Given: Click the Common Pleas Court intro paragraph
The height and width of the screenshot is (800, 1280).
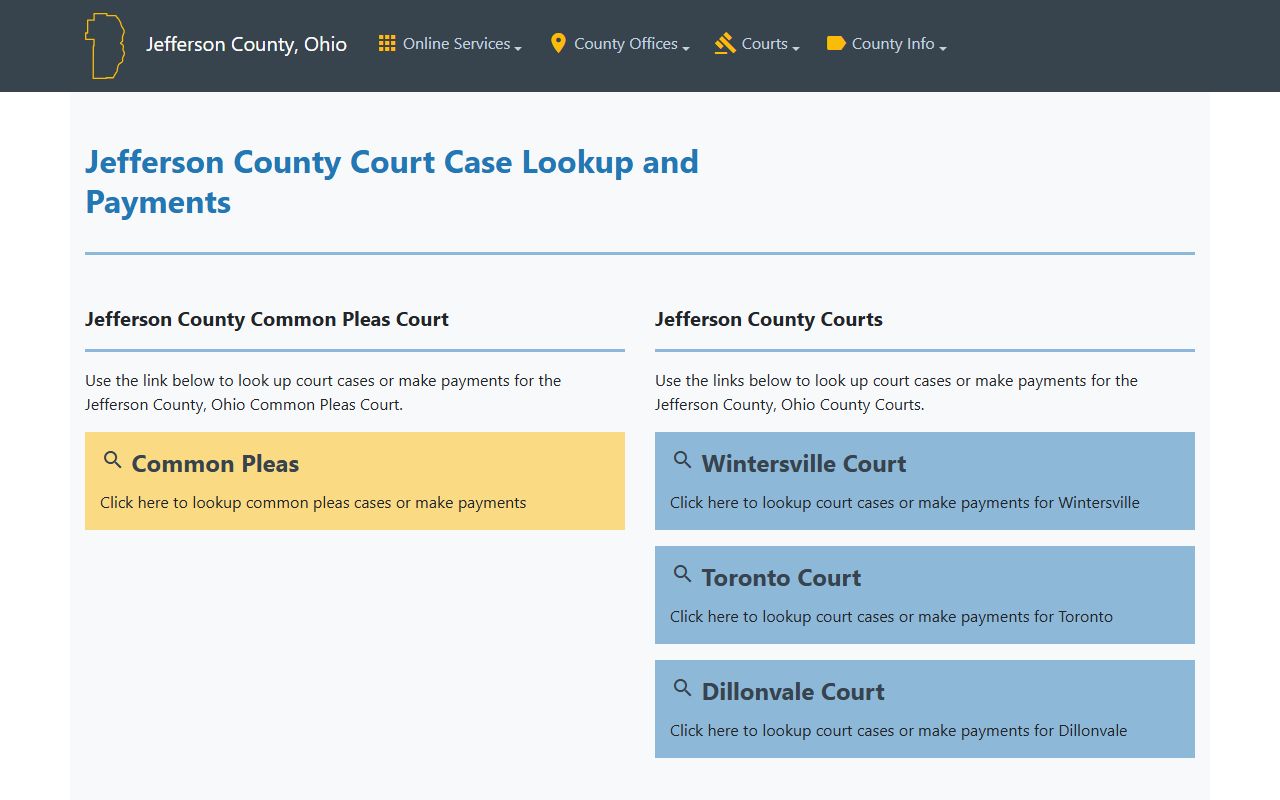Looking at the screenshot, I should 323,393.
